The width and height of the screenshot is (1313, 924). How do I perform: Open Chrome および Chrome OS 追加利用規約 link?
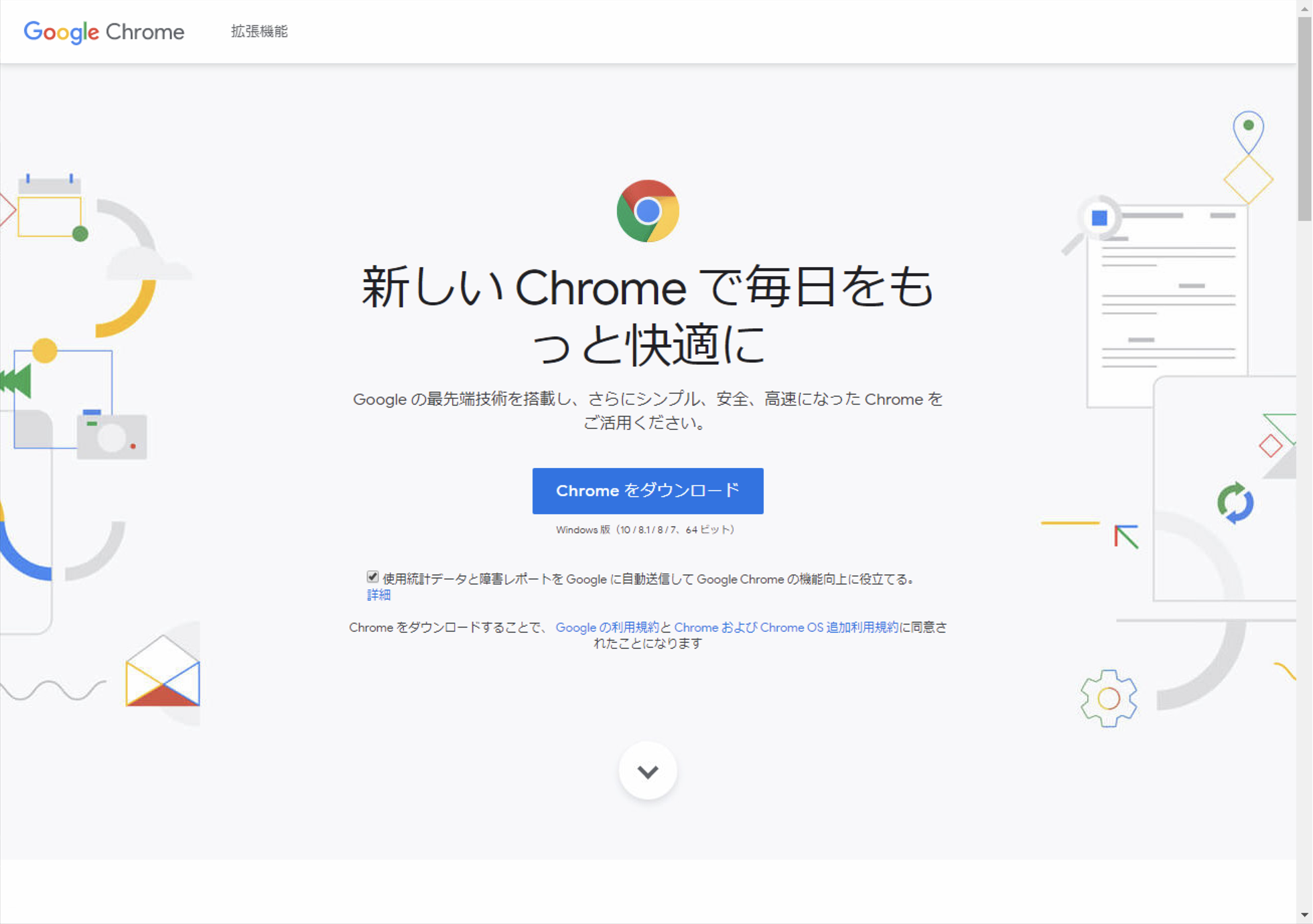tap(786, 627)
